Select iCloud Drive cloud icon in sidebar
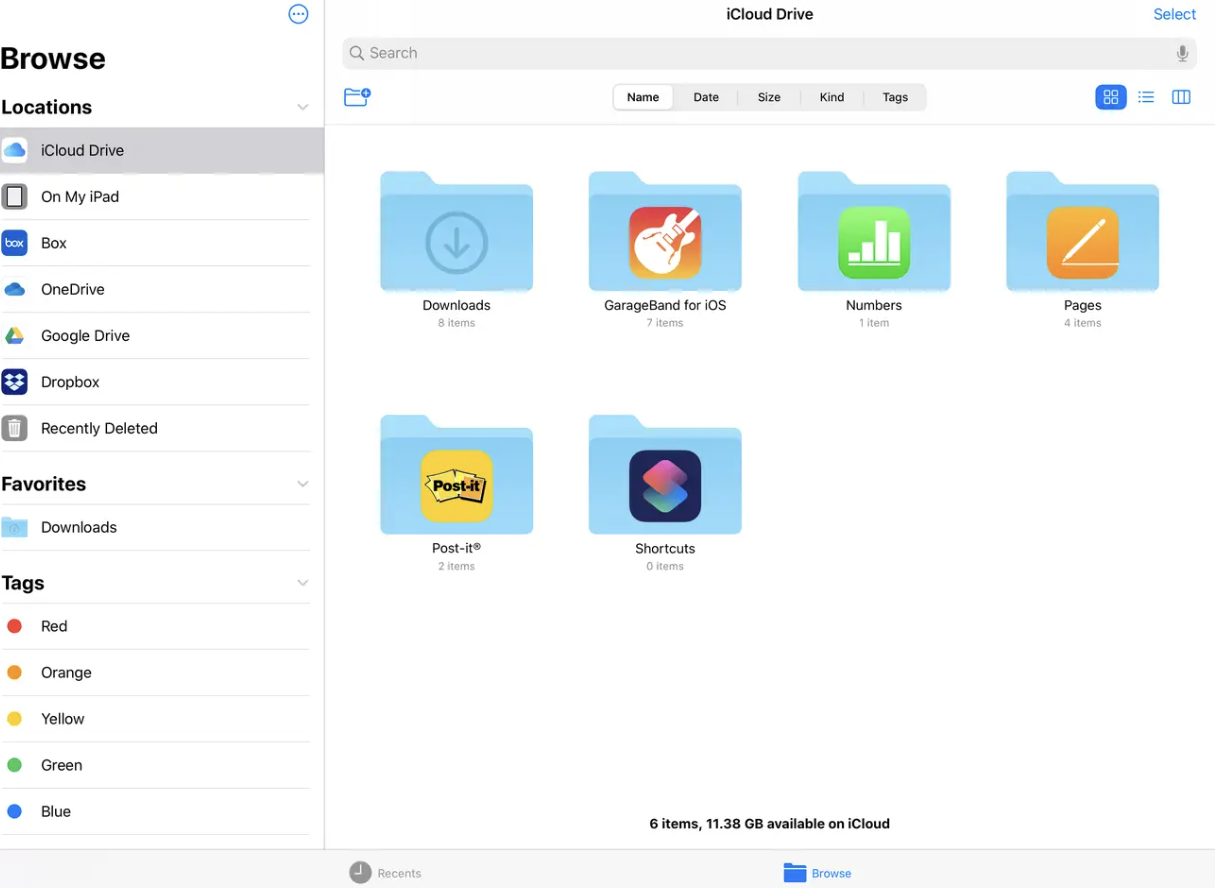1218x888 pixels. (14, 150)
